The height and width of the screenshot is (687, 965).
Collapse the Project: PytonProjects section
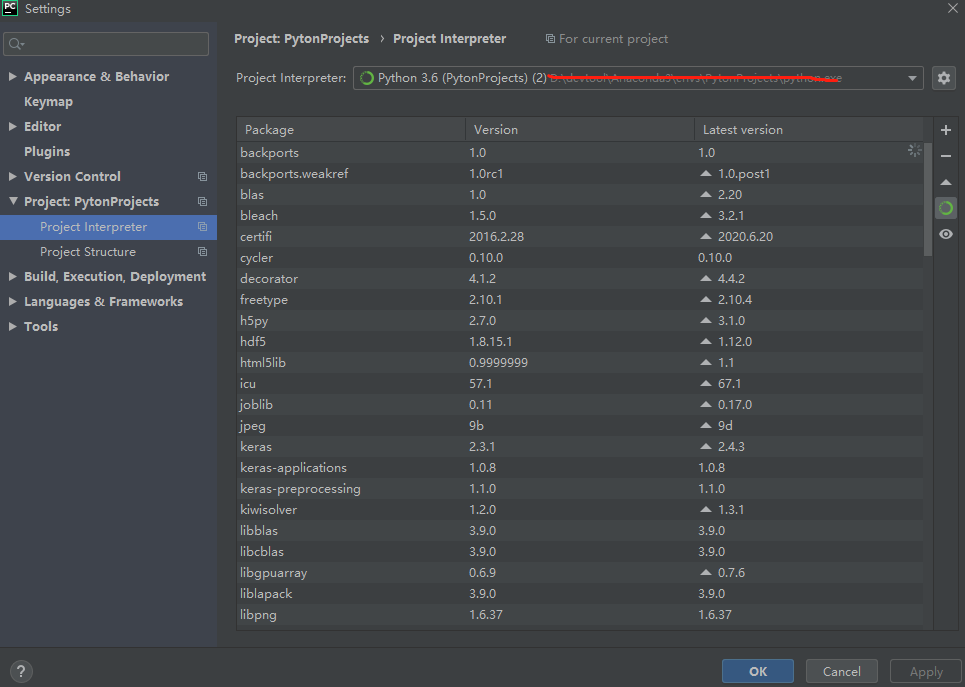(13, 201)
